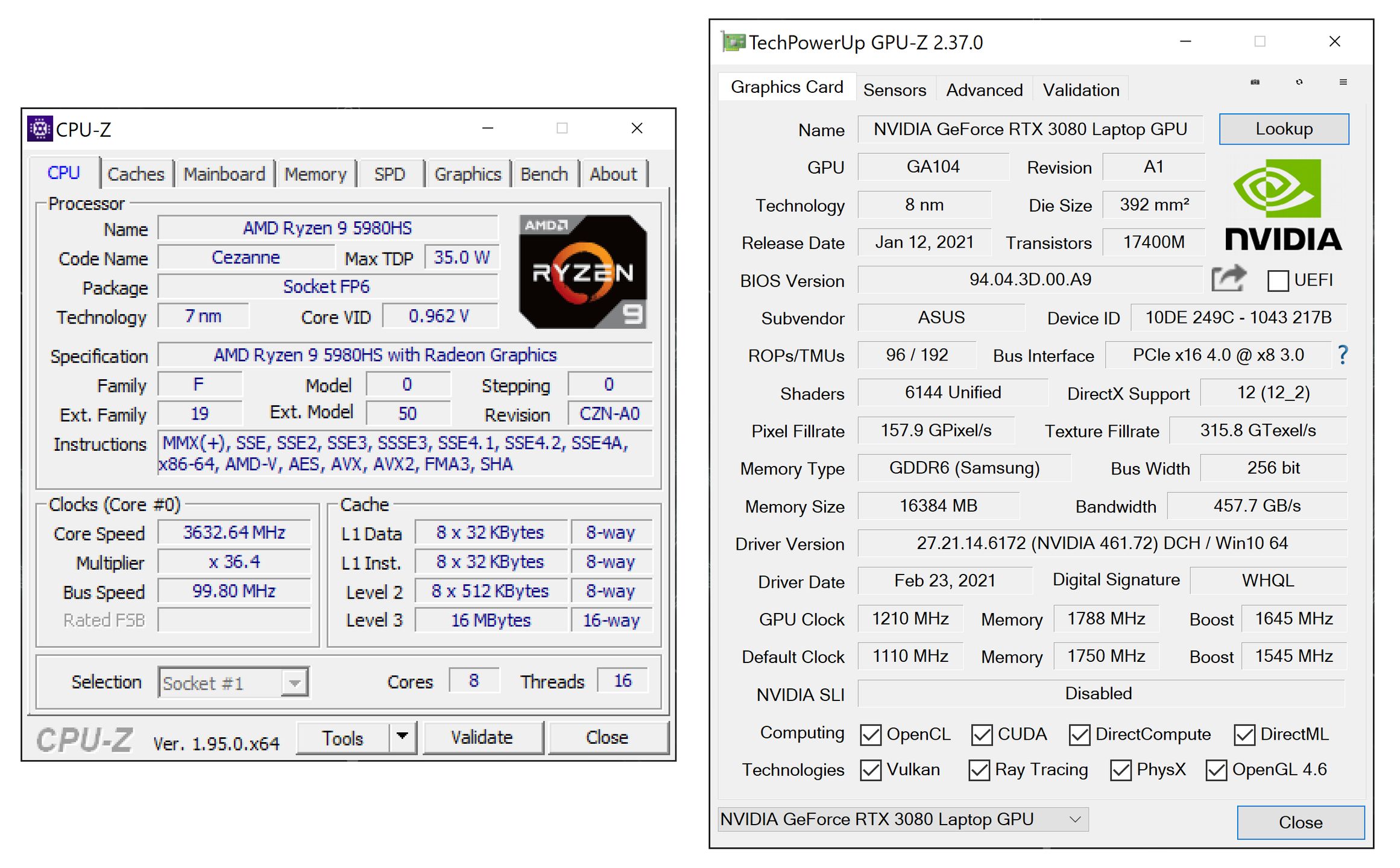This screenshot has width=1400, height=868.
Task: Toggle the OpenCL checkbox
Action: point(871,735)
